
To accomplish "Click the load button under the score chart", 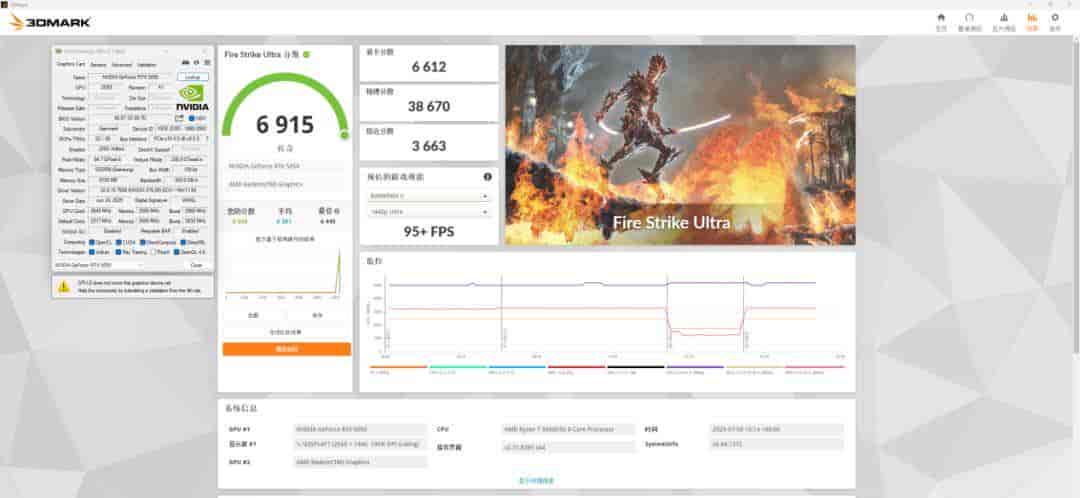I will click(253, 315).
